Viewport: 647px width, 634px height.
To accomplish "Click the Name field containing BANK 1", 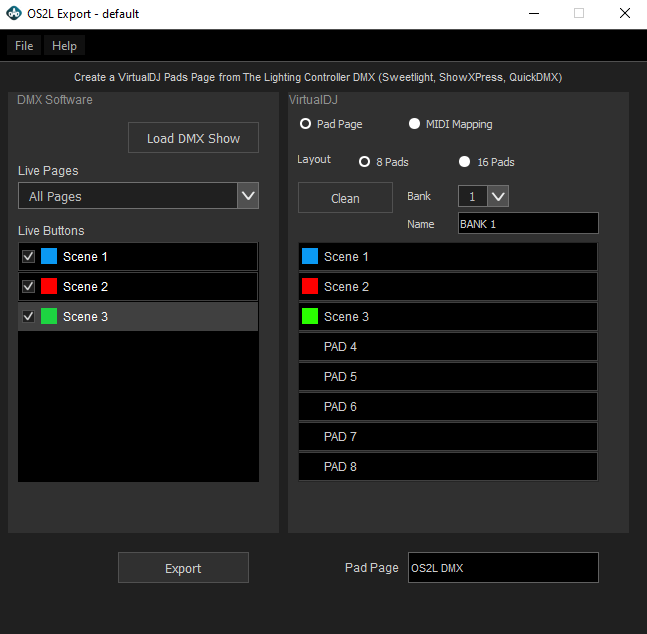I will click(528, 223).
